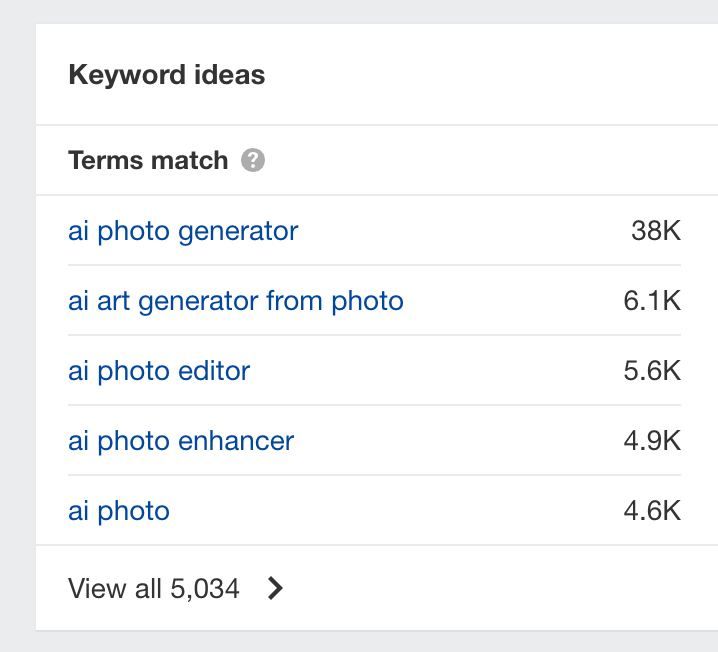
Task: Click the "ai photo" keyword link
Action: [119, 511]
